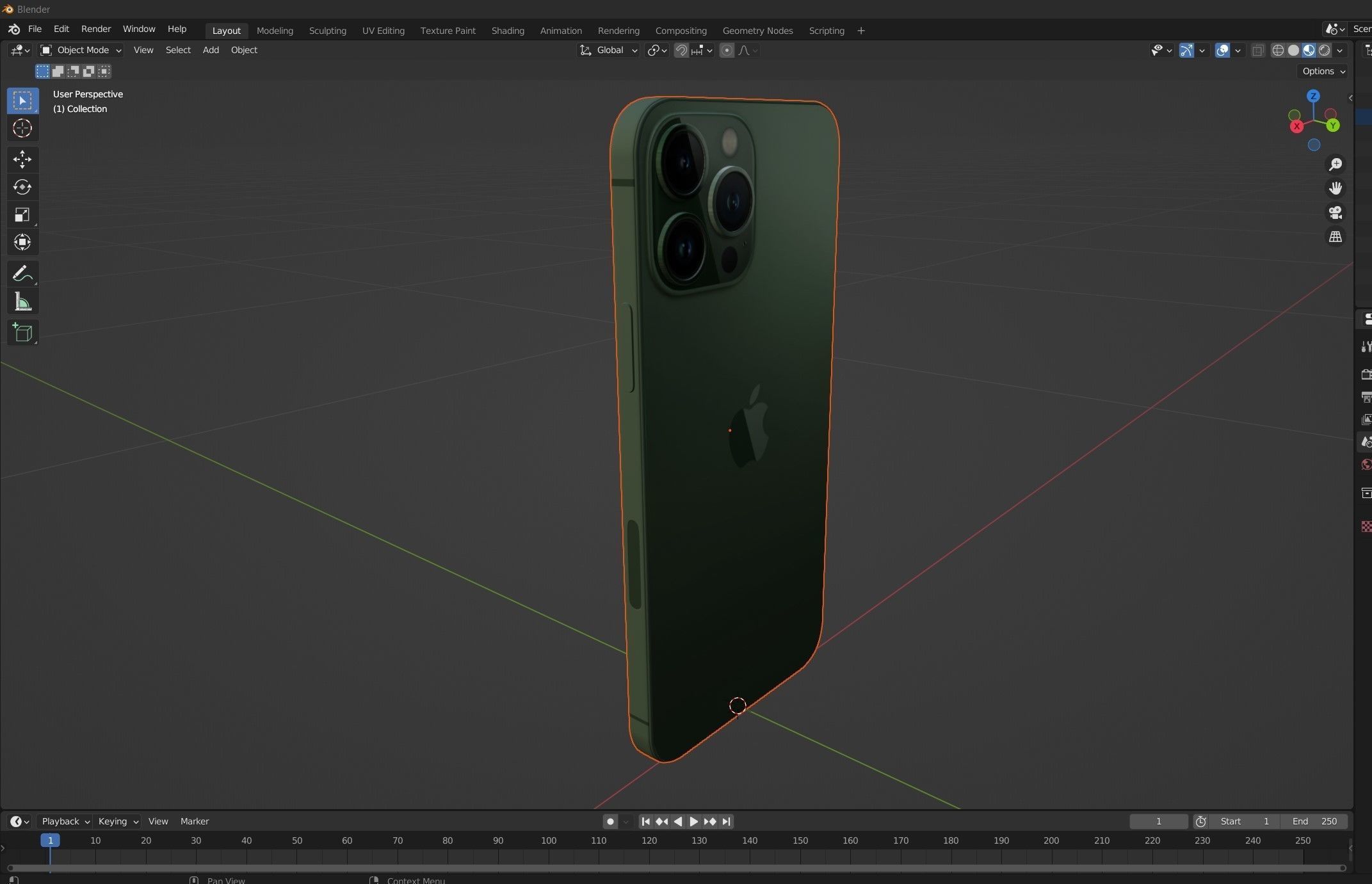Expand the gizmo options arrow
This screenshot has height=884, width=1372.
(1202, 51)
